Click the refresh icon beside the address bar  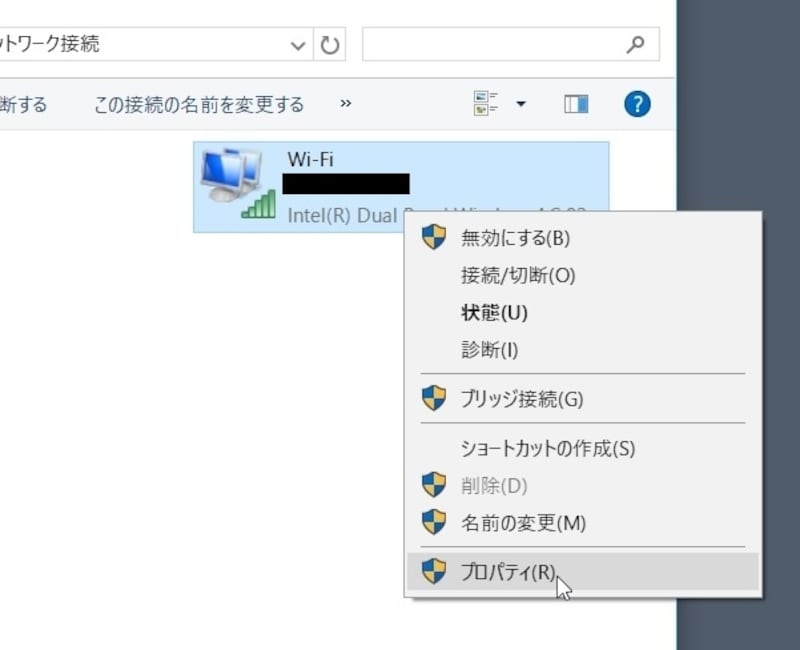(330, 44)
